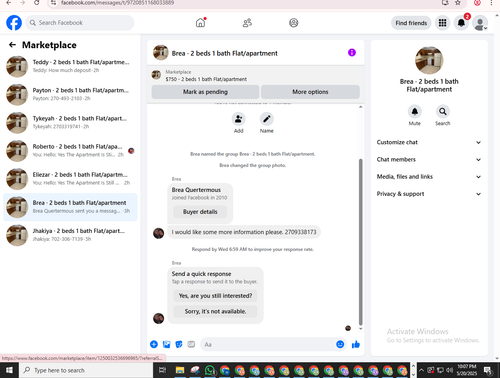Click the sender avatar next to Brea's message
Image resolution: width=500 pixels, height=378 pixels.
pyautogui.click(x=158, y=233)
